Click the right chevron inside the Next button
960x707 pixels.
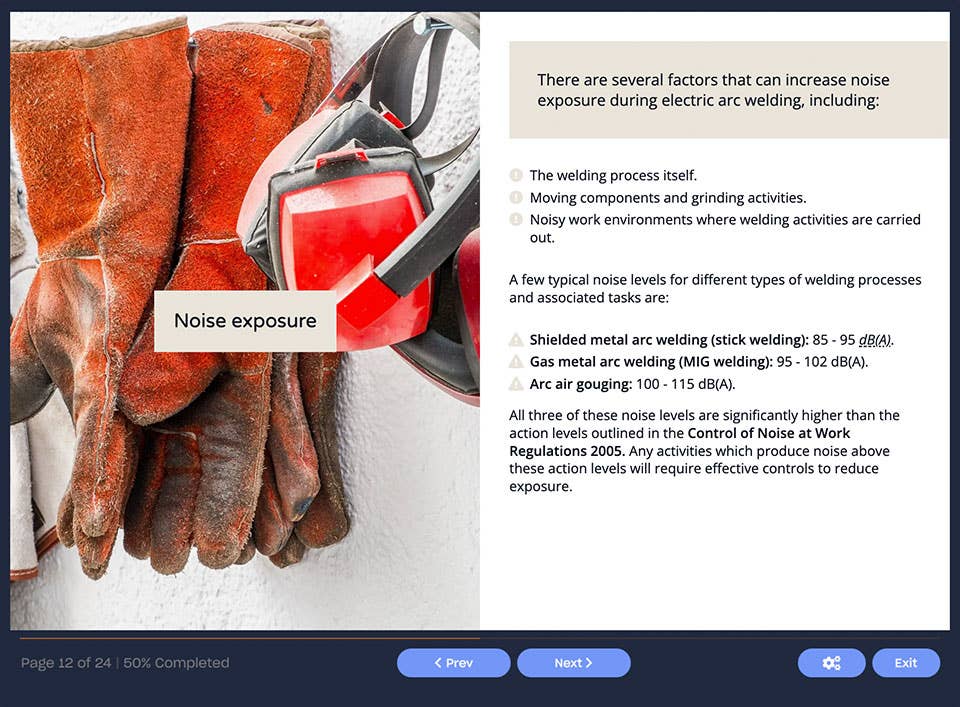[591, 662]
